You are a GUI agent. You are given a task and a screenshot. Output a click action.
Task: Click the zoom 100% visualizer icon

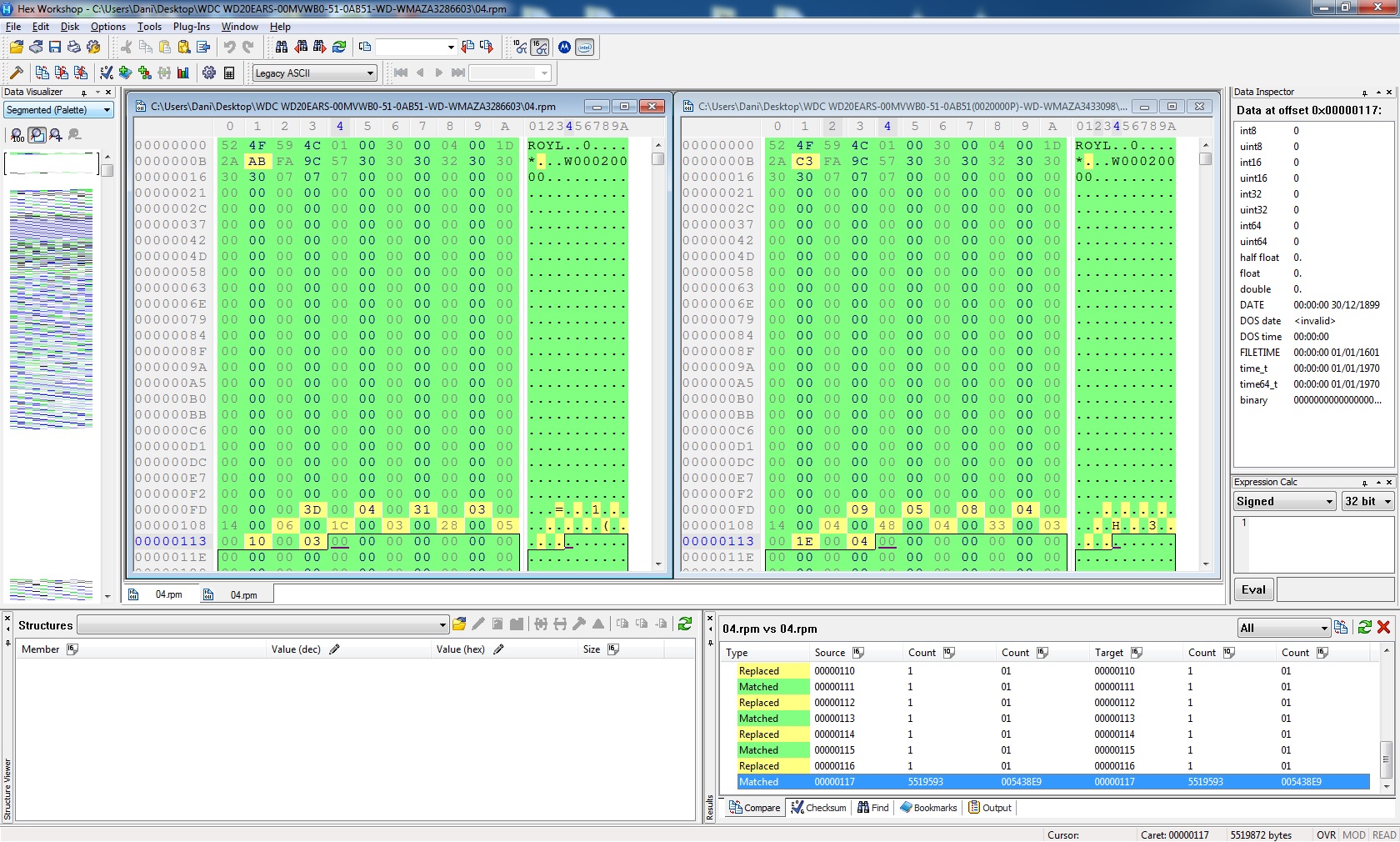[17, 135]
